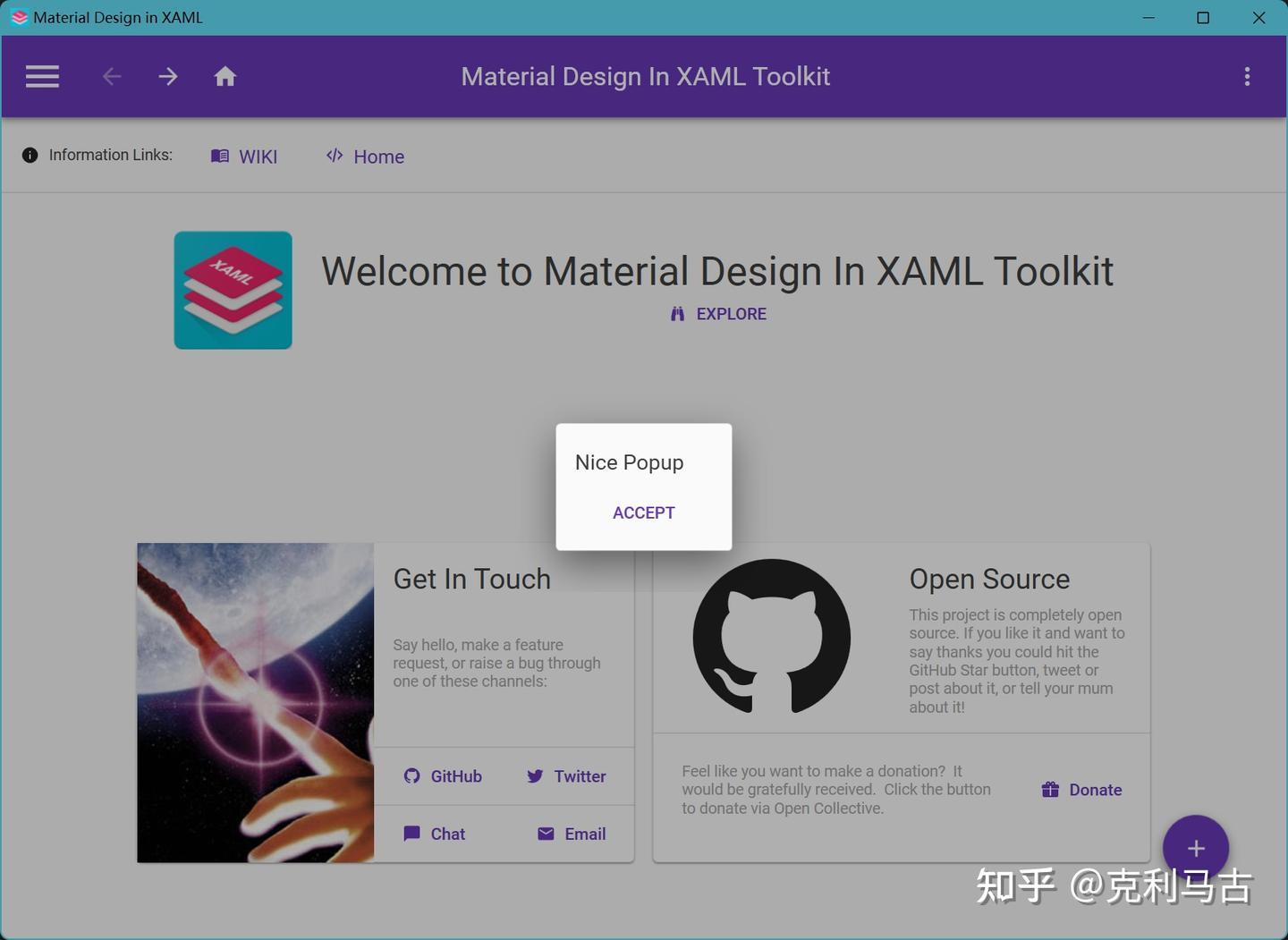
Task: Click the gift icon beside Donate
Action: pos(1050,789)
